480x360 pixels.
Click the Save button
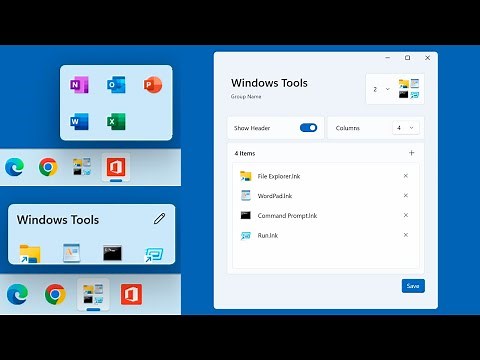[x=413, y=286]
